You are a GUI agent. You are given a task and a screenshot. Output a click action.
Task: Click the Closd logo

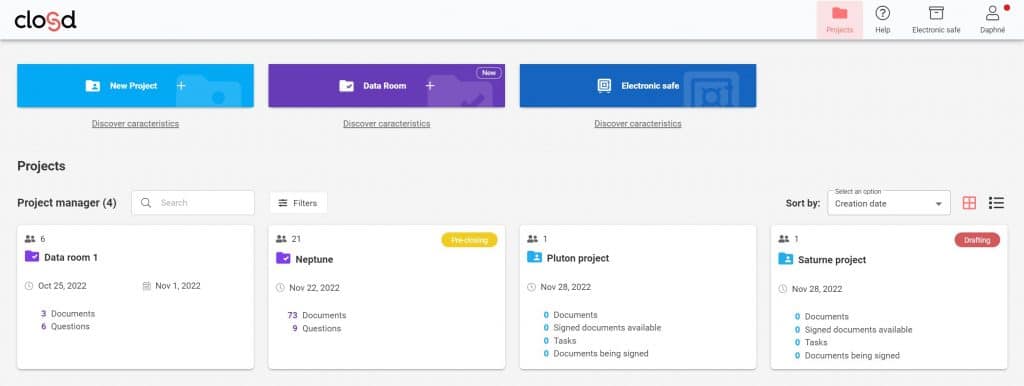(x=46, y=20)
